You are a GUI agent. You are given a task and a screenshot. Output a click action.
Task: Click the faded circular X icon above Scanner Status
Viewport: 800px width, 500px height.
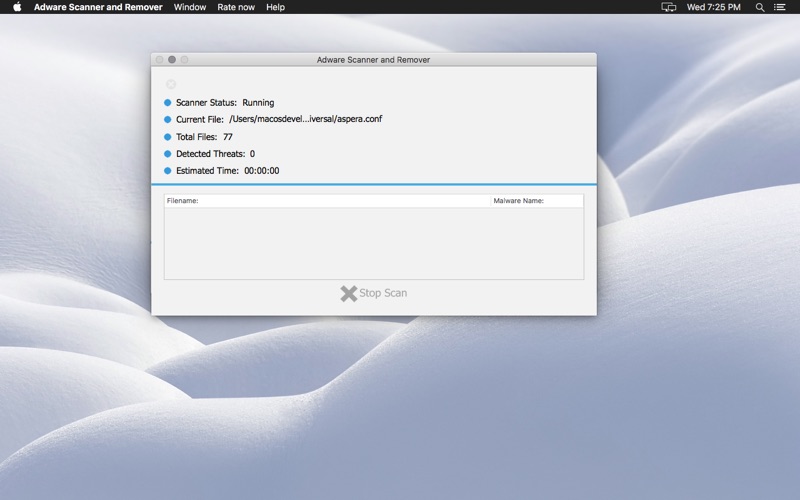[171, 84]
